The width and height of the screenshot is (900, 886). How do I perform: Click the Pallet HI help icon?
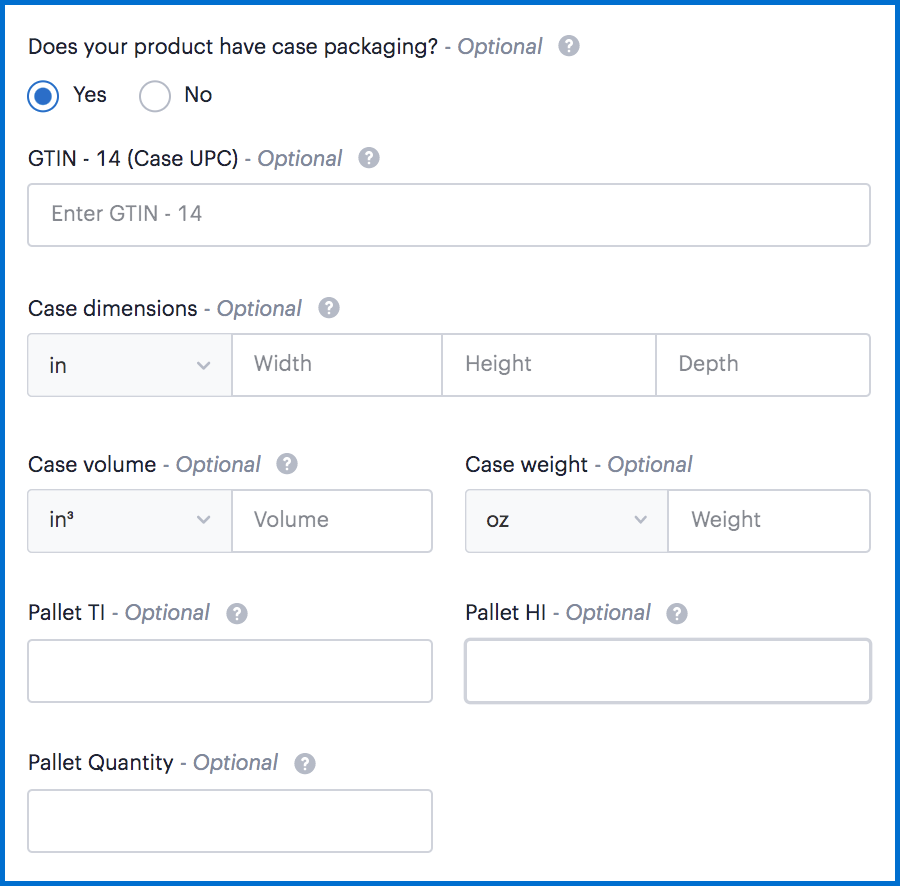[677, 613]
